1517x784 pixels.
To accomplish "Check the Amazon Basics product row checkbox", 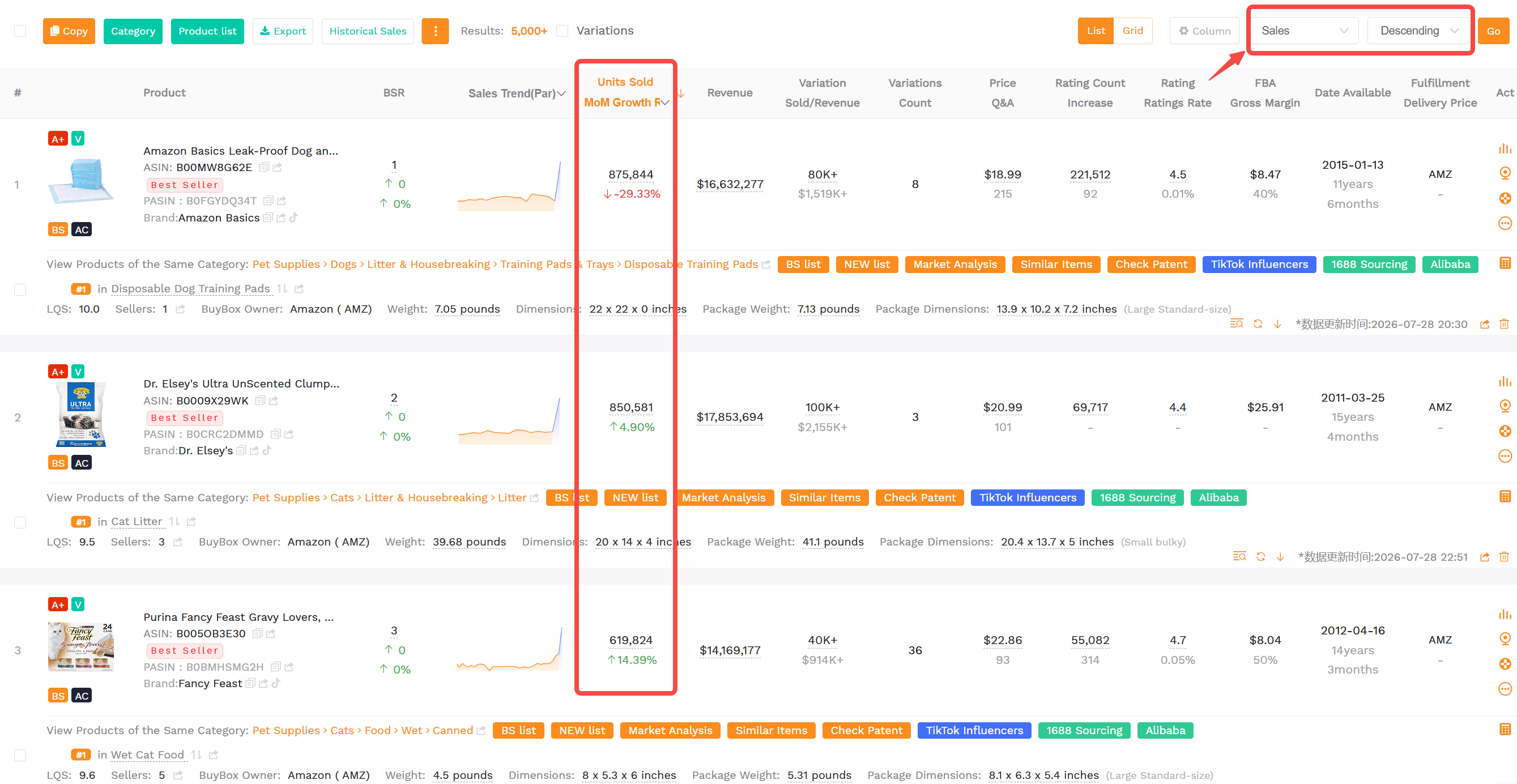I will point(20,290).
